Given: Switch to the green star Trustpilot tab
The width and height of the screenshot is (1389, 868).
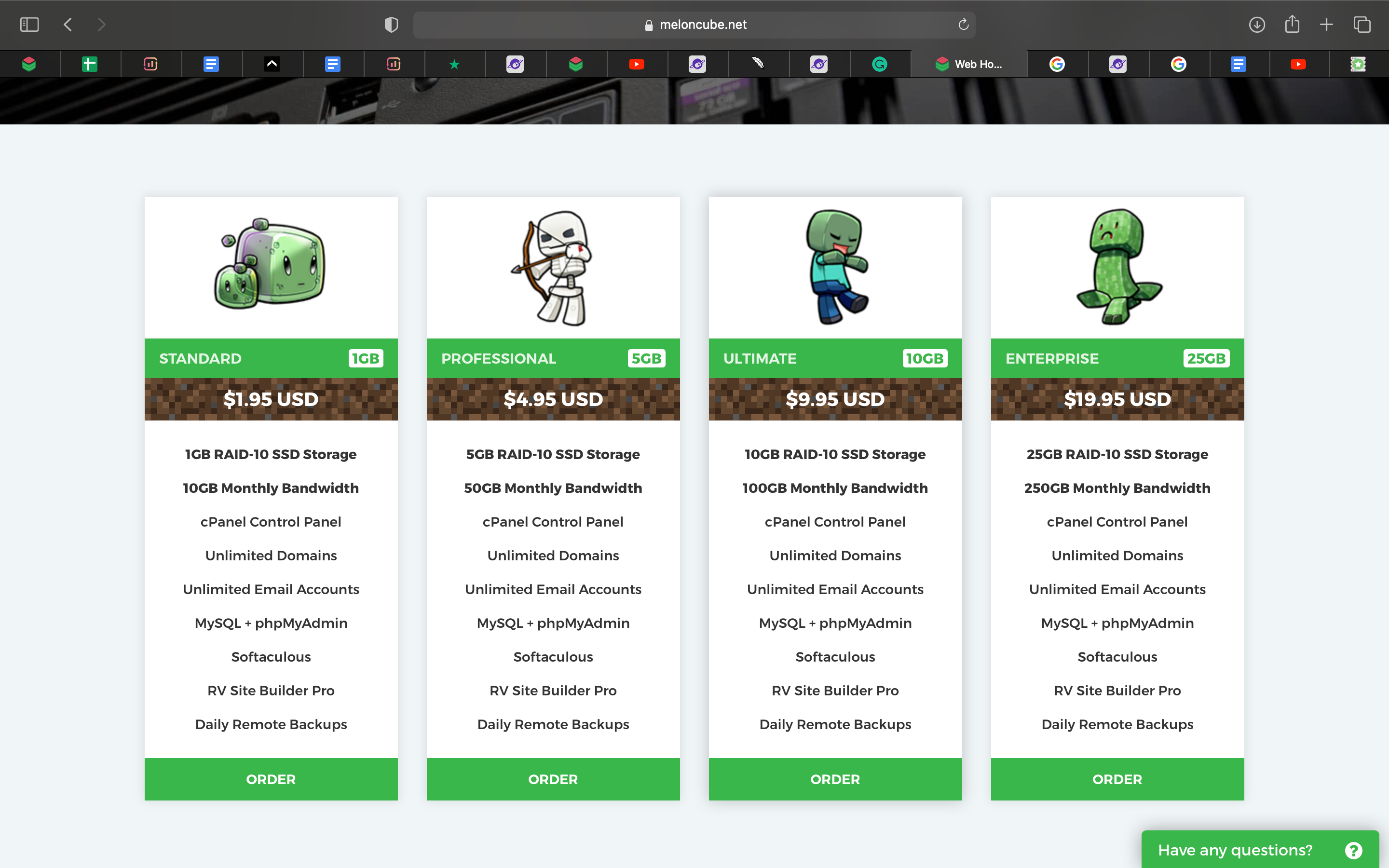Looking at the screenshot, I should (x=454, y=64).
